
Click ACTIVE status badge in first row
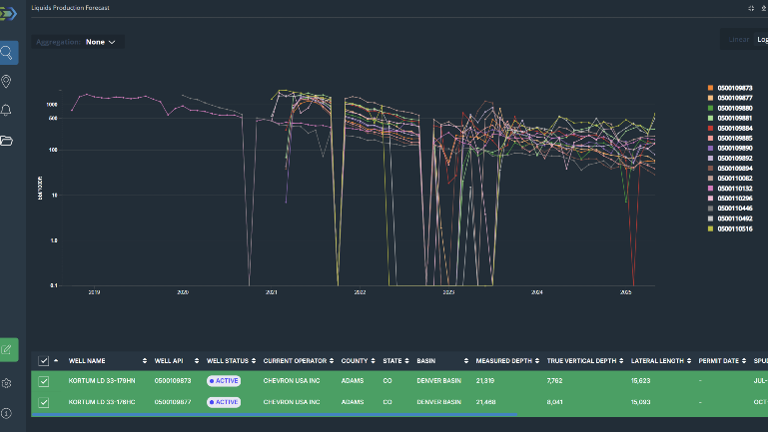pyautogui.click(x=224, y=381)
